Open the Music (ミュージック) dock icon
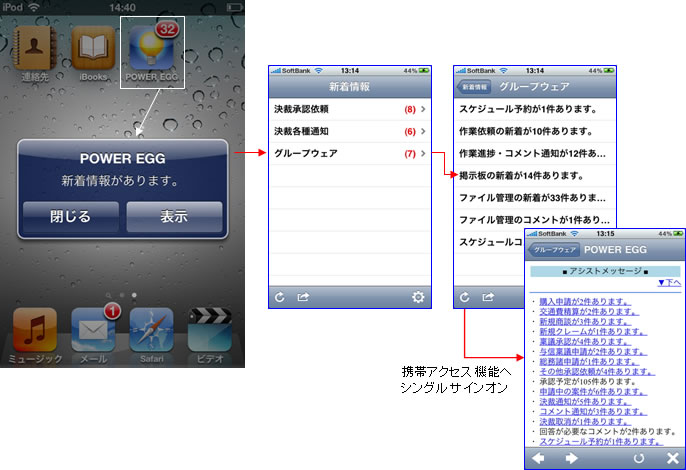Screen dimensions: 686x470 click(35, 330)
